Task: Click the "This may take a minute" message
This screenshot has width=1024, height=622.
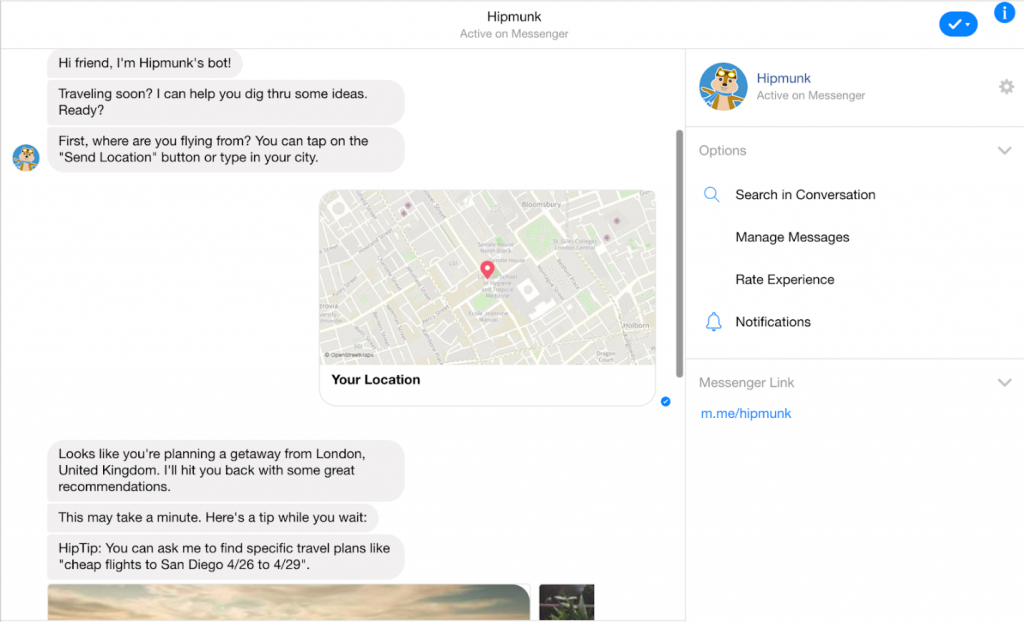Action: coord(212,517)
